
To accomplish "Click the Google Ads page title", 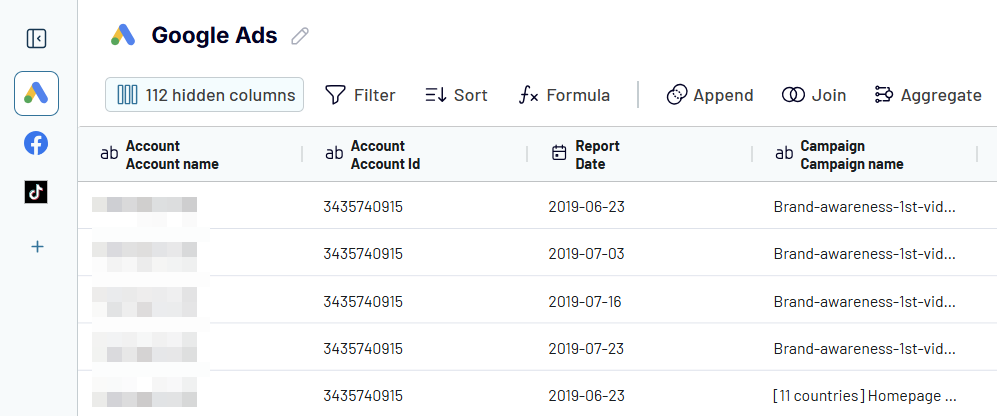I will pyautogui.click(x=214, y=36).
